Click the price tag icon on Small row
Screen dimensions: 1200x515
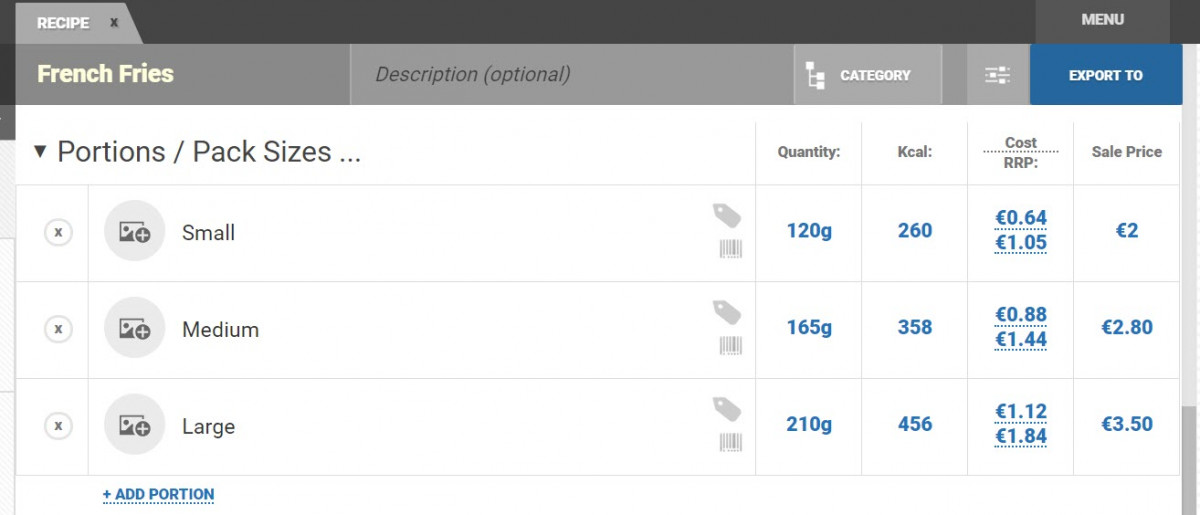tap(727, 215)
